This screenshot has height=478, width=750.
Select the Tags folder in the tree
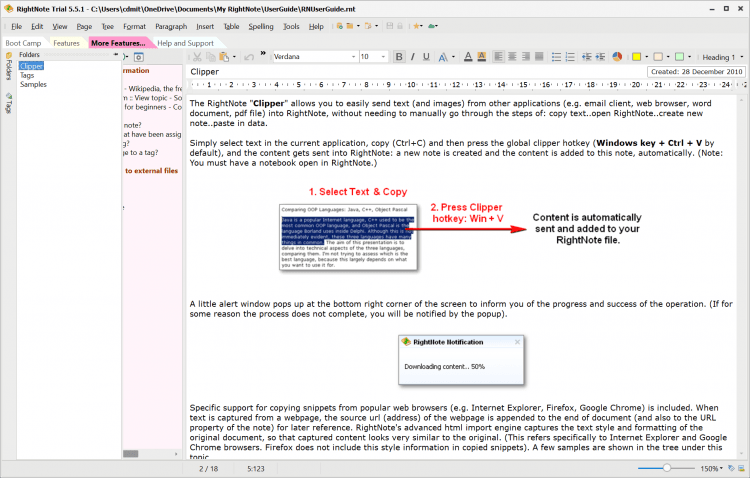pos(27,75)
